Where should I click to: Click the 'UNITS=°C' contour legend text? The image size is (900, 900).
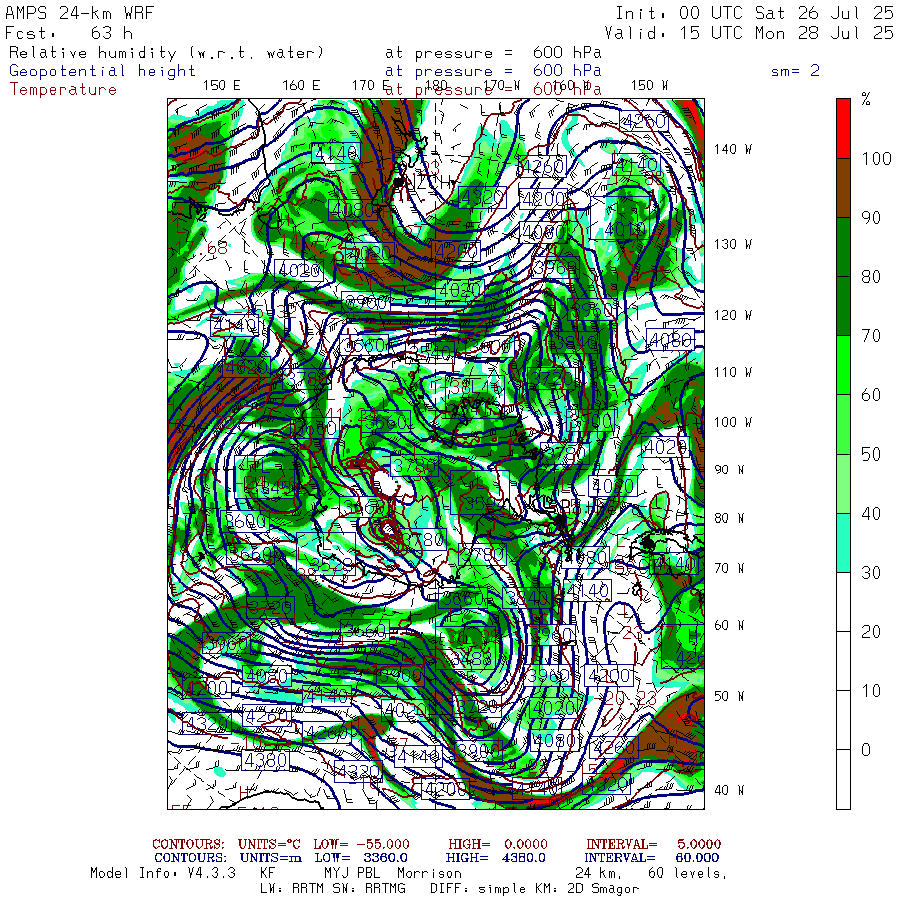point(269,845)
